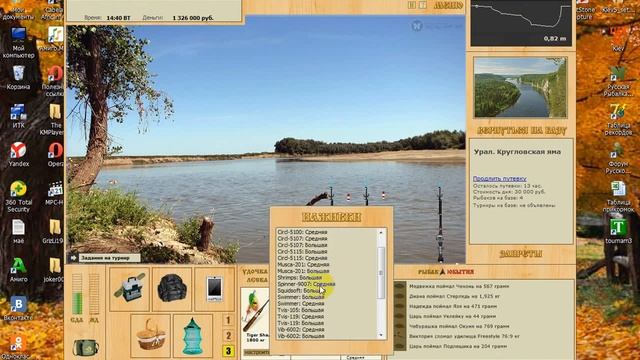Open the мае document icon
The width and height of the screenshot is (640, 360).
(x=18, y=231)
